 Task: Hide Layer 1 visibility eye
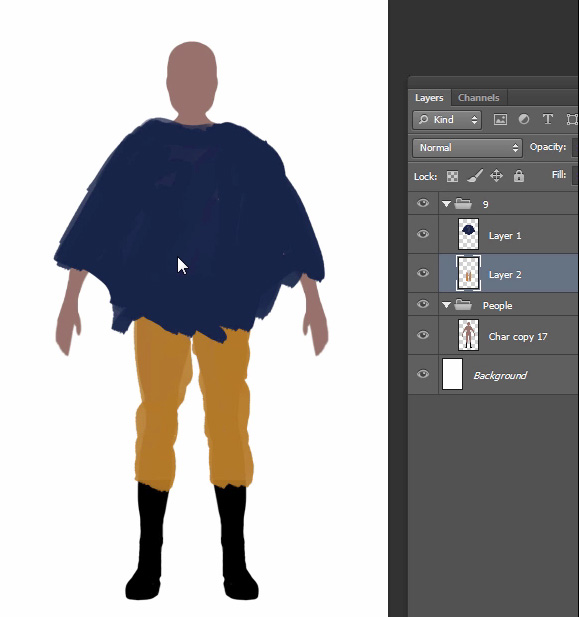[423, 234]
